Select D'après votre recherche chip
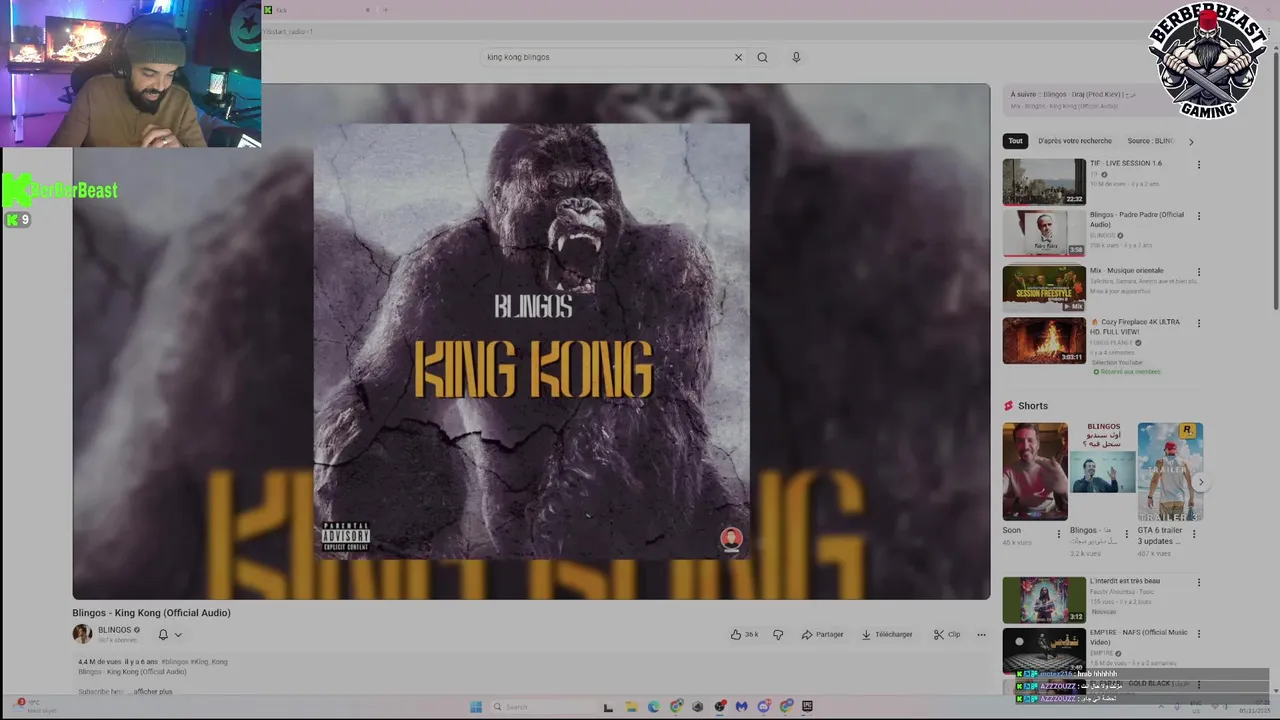1280x720 pixels. [x=1074, y=141]
